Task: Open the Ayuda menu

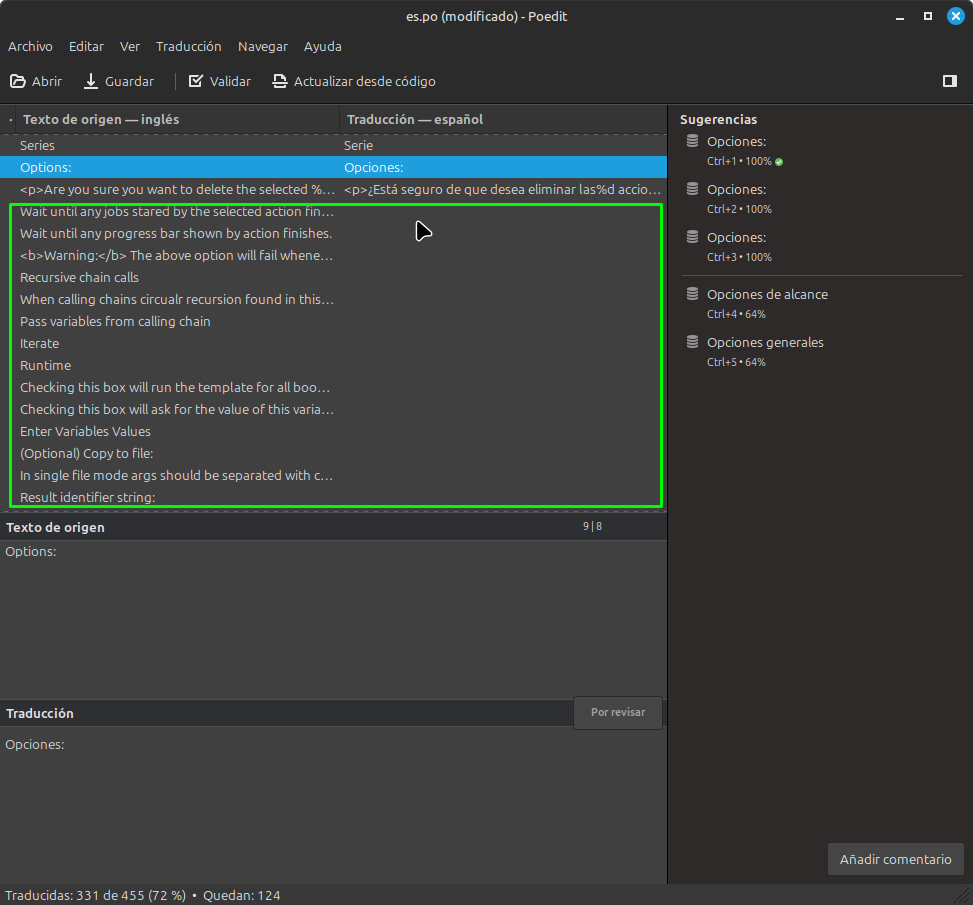Action: coord(322,46)
